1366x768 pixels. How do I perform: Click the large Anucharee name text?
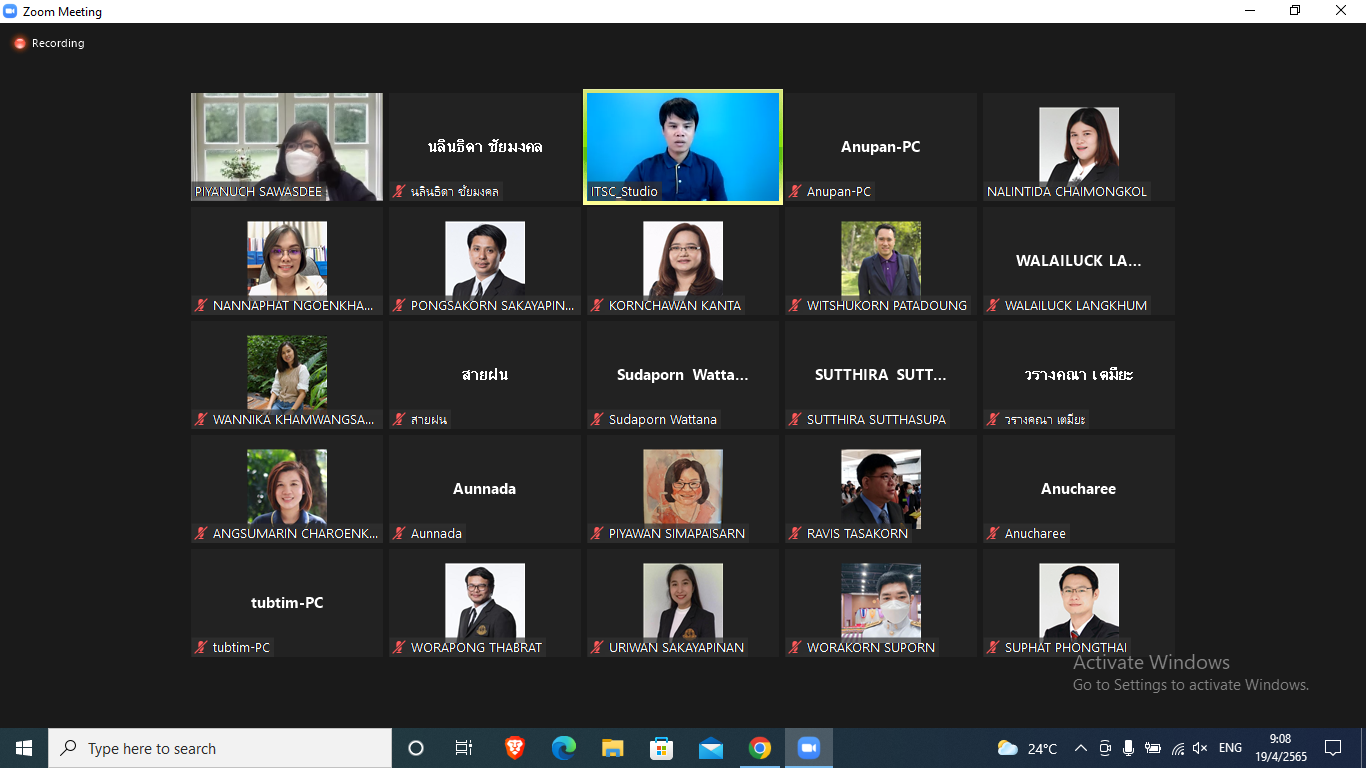click(1079, 489)
